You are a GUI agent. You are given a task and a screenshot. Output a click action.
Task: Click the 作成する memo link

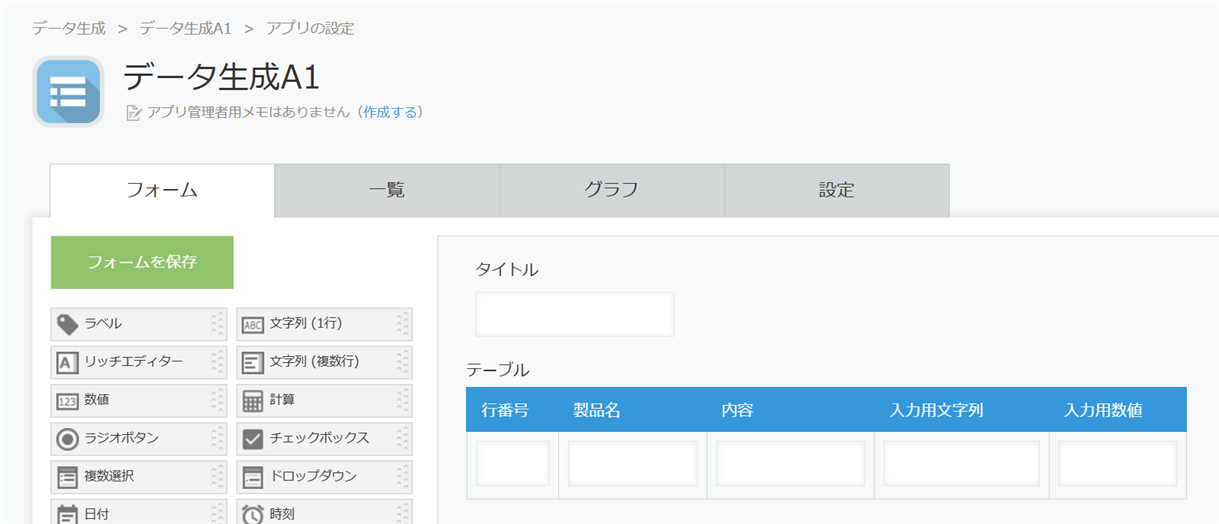(389, 112)
